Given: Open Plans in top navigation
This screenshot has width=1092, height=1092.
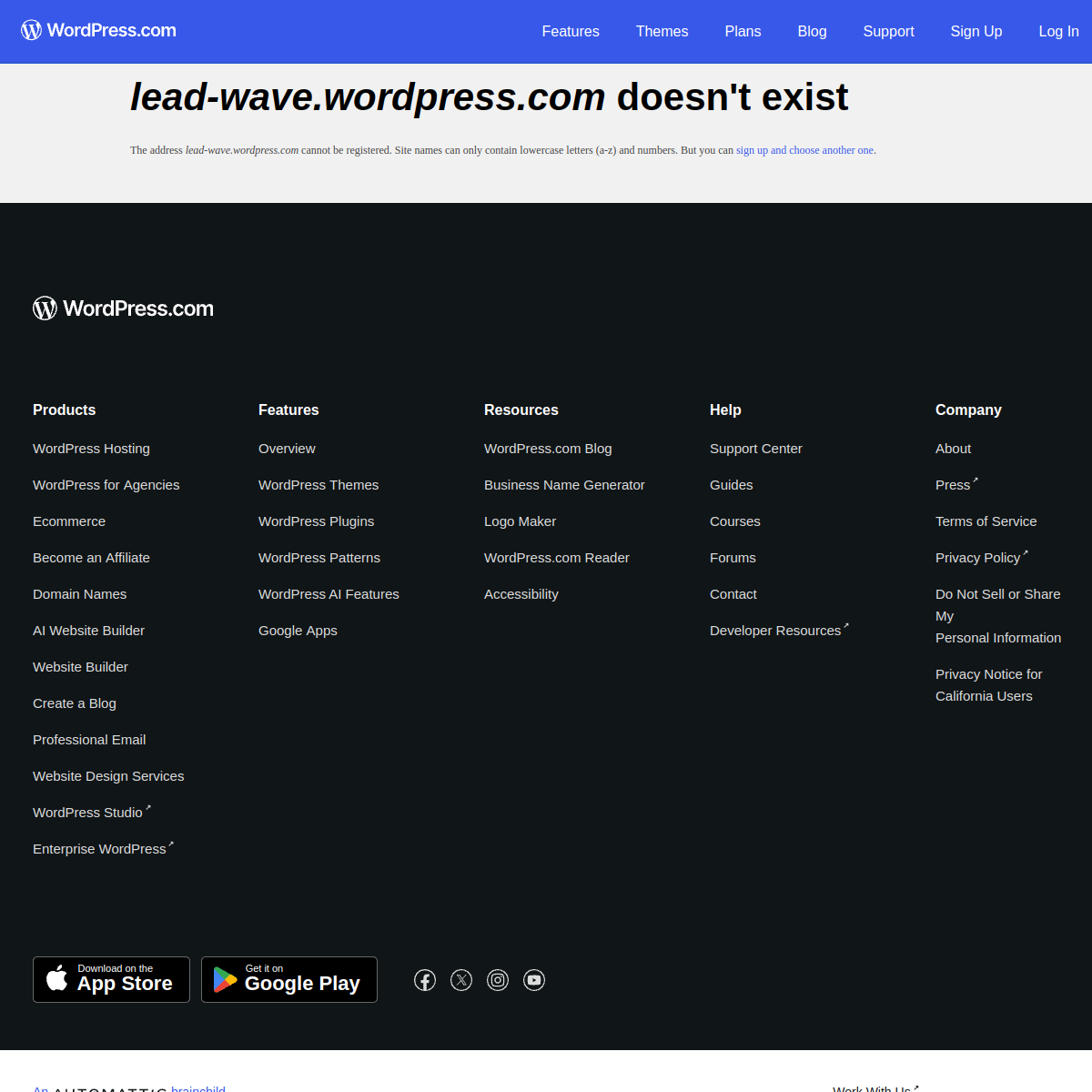Looking at the screenshot, I should (743, 32).
